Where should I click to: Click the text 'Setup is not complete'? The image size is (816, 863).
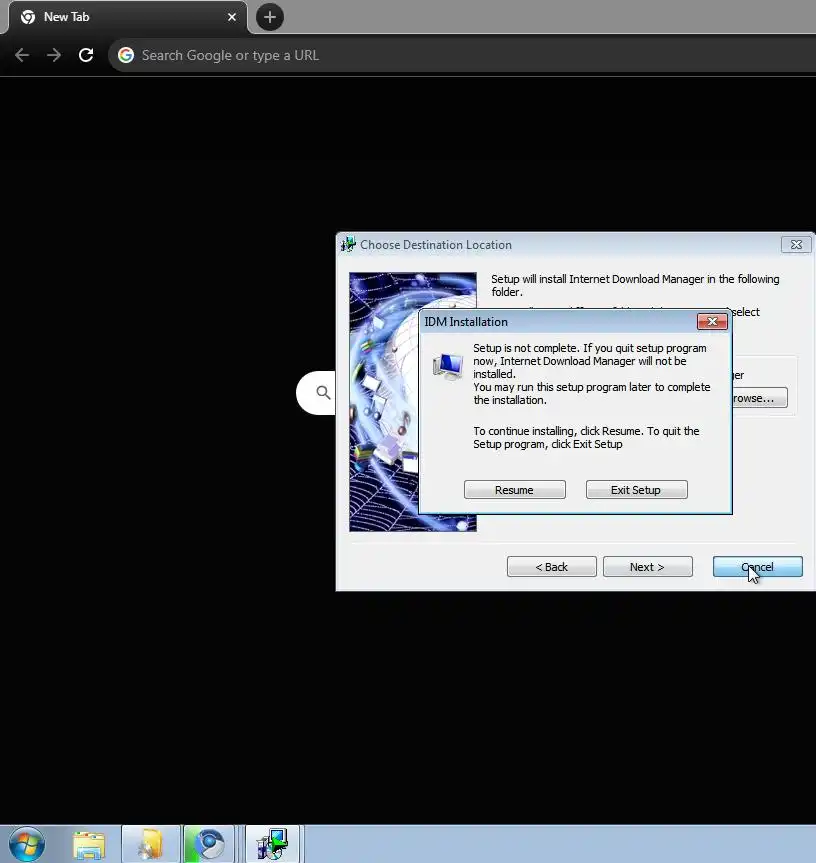525,348
